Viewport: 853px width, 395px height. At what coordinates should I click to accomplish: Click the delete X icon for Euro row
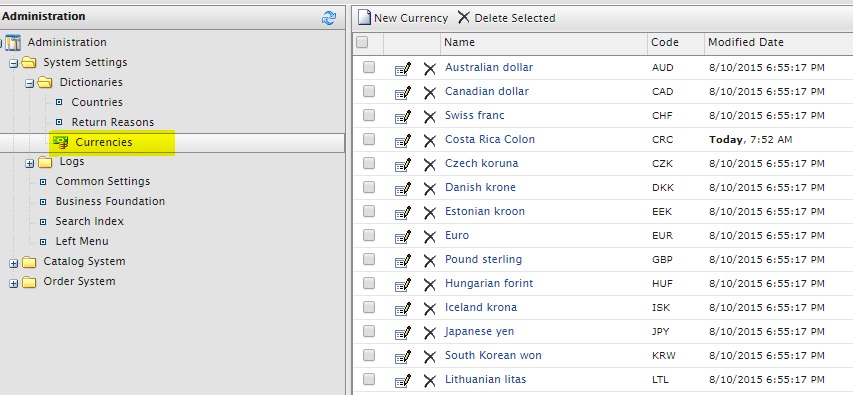coord(430,237)
